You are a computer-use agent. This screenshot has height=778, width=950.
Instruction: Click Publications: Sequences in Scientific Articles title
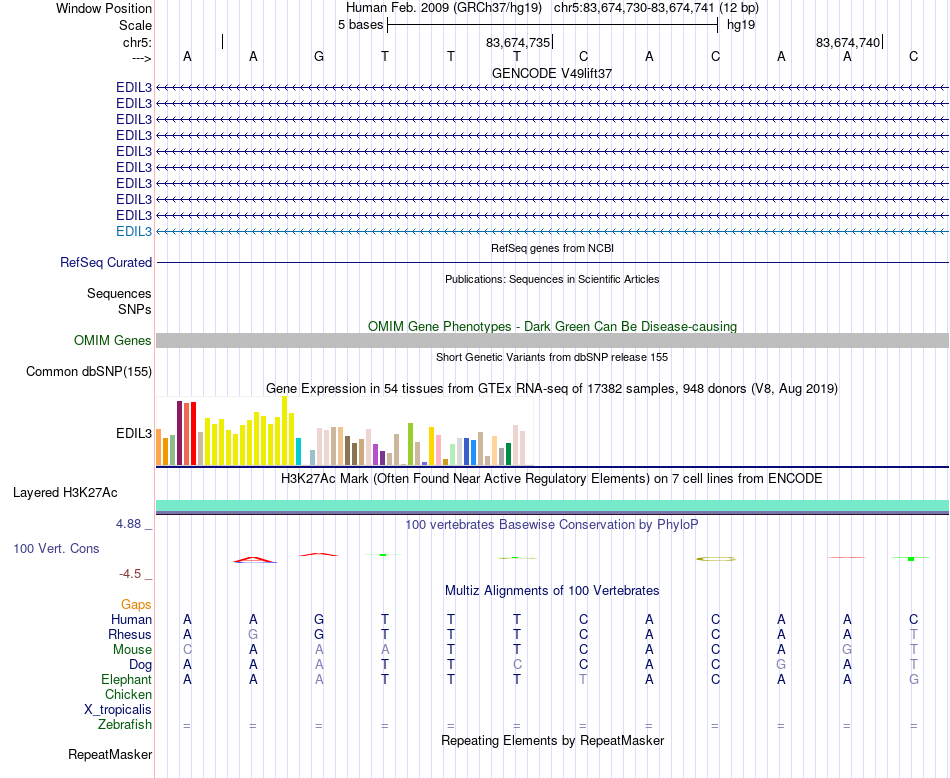click(x=552, y=279)
